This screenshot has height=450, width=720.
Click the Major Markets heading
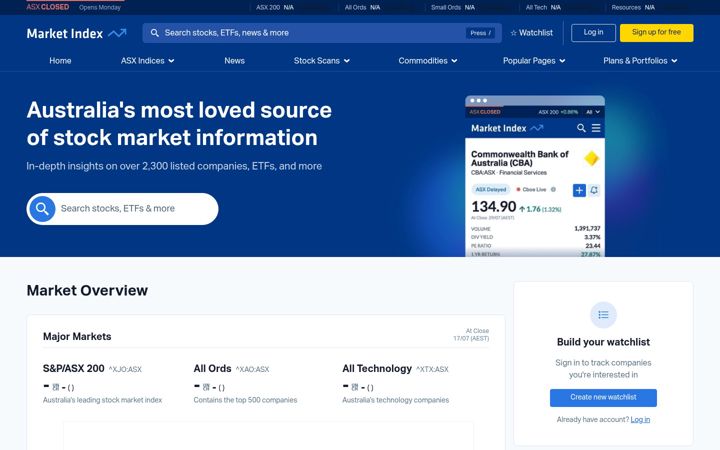click(x=77, y=337)
